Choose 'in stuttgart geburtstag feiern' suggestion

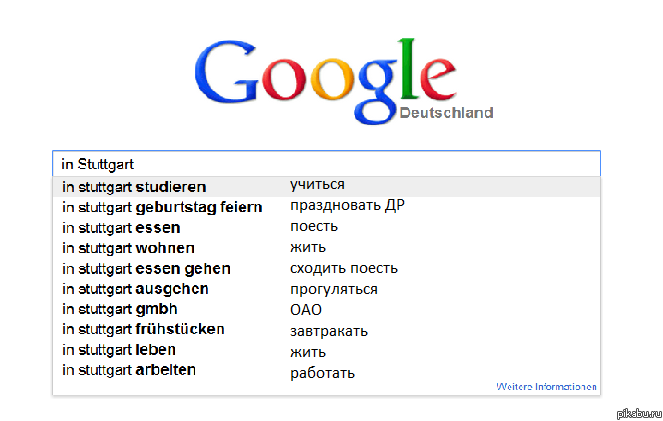(x=162, y=207)
